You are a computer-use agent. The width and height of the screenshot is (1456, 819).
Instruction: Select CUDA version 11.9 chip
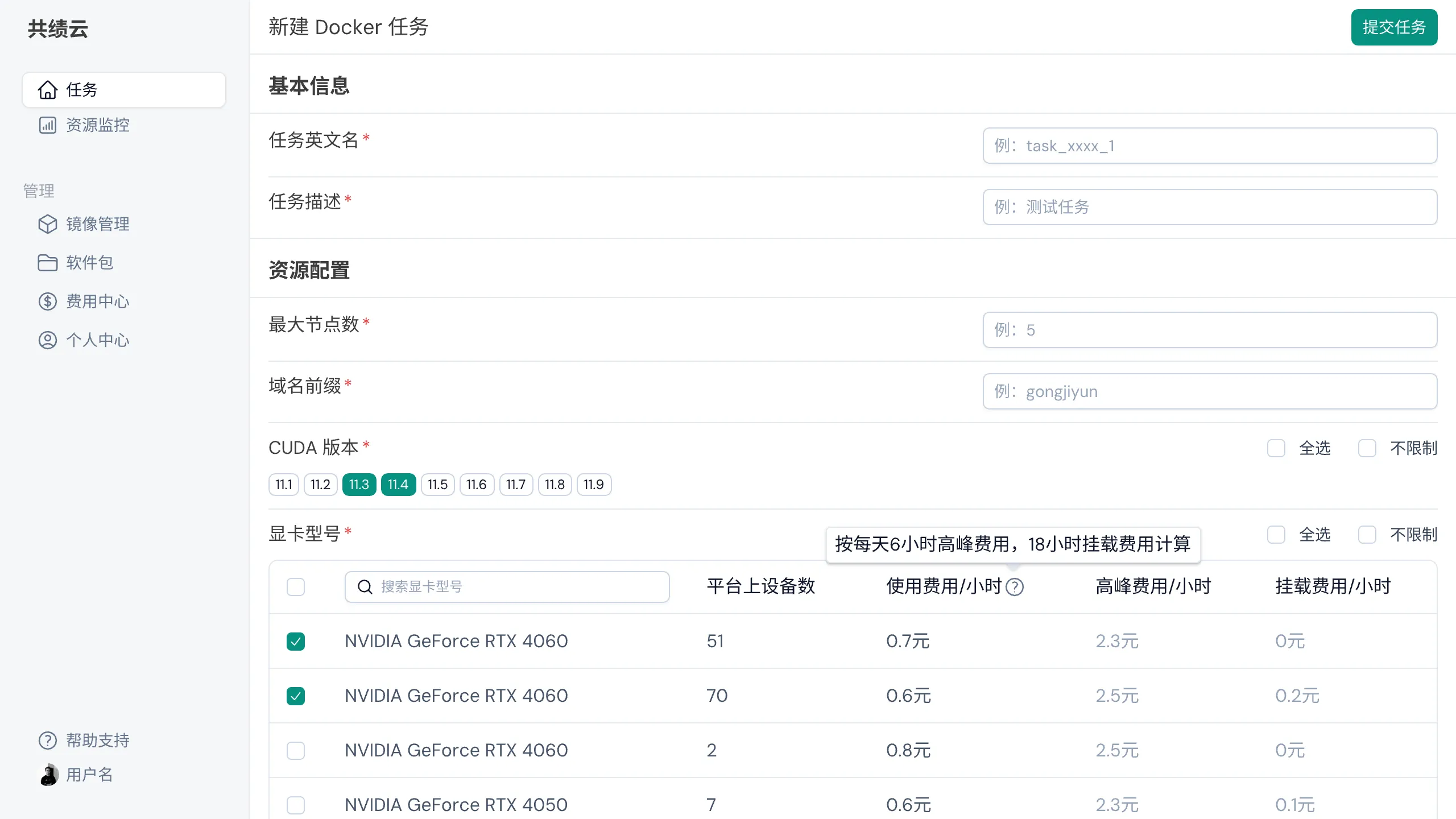593,484
